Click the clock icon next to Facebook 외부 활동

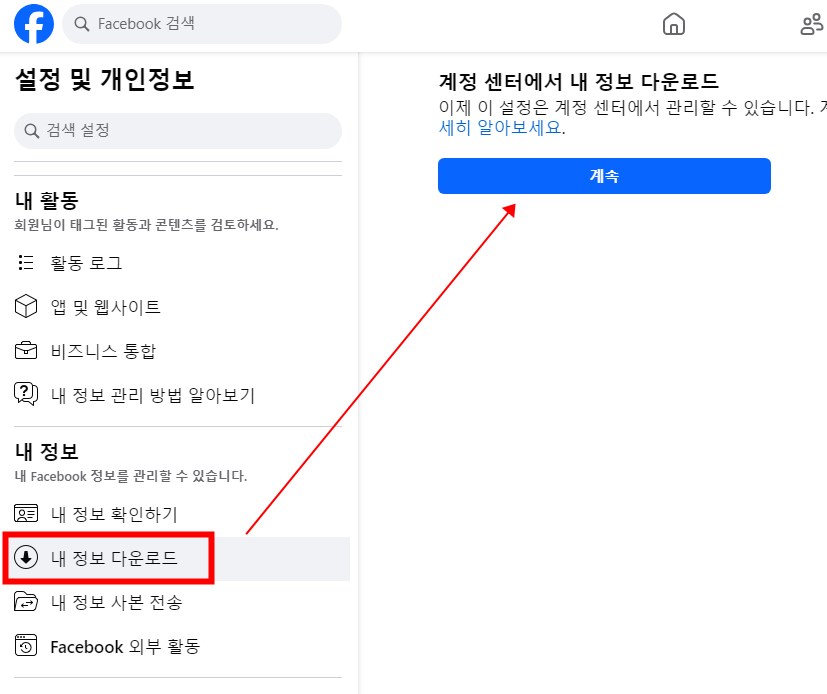click(x=25, y=646)
